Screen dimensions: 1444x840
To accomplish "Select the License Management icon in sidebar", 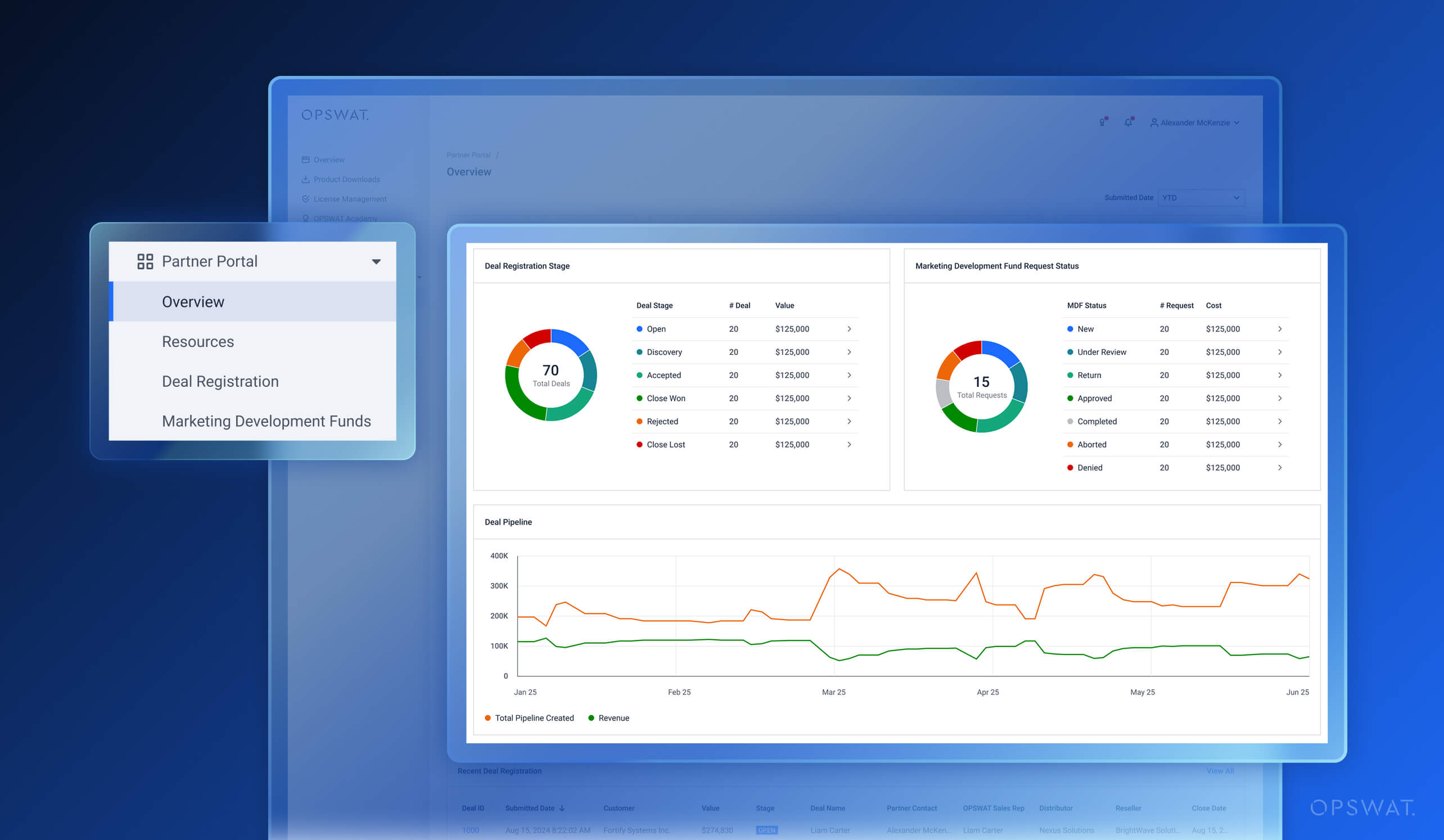I will tap(306, 199).
